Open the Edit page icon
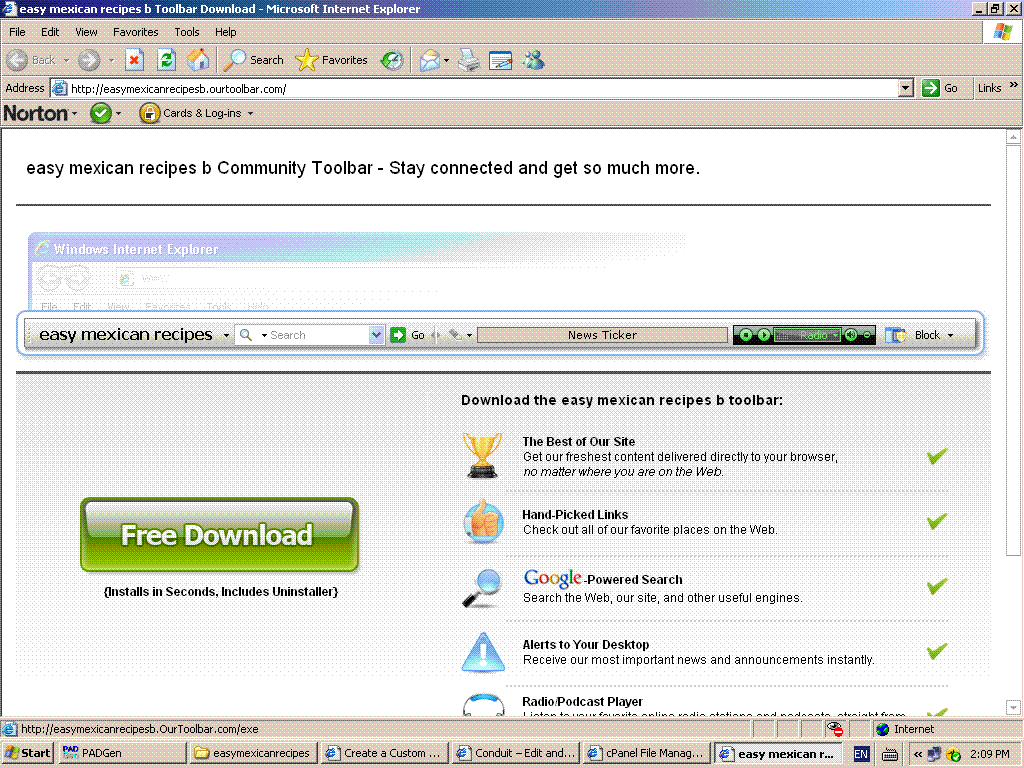Screen dimensions: 1024x768 click(501, 60)
